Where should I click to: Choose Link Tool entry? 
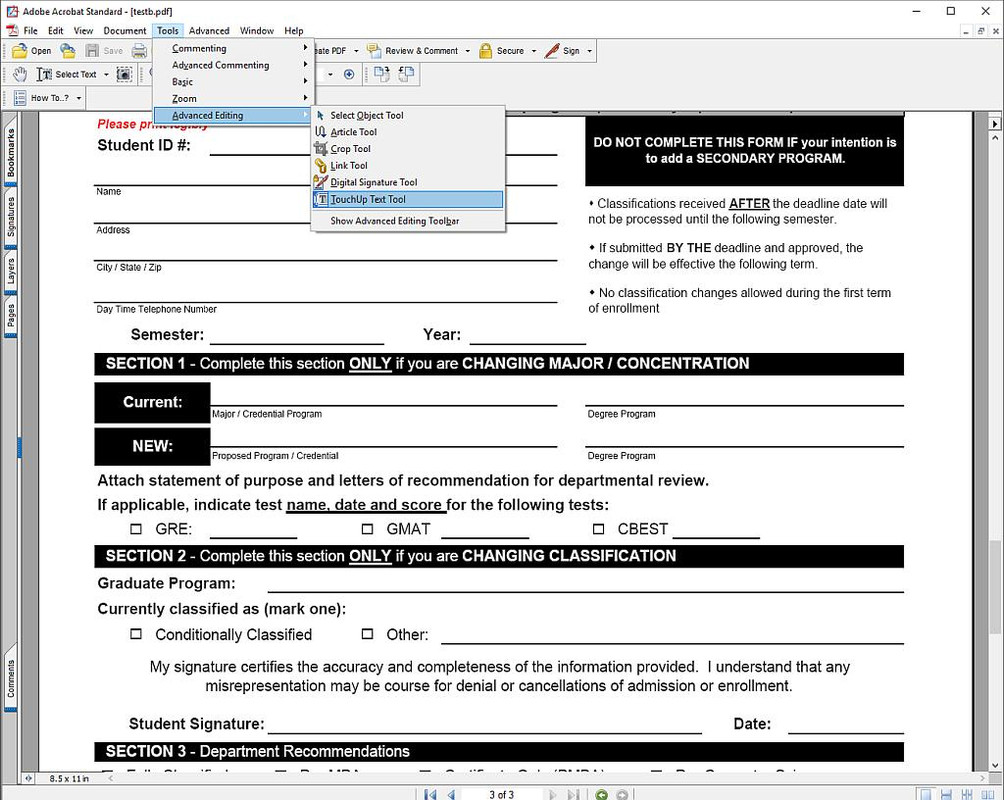pyautogui.click(x=408, y=165)
